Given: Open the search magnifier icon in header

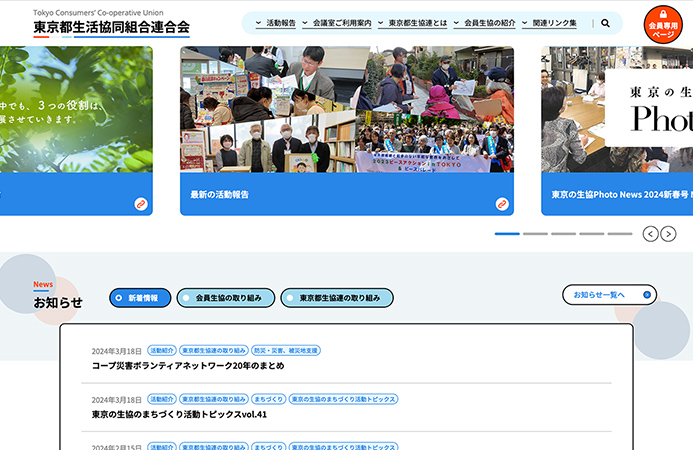Looking at the screenshot, I should pyautogui.click(x=605, y=23).
